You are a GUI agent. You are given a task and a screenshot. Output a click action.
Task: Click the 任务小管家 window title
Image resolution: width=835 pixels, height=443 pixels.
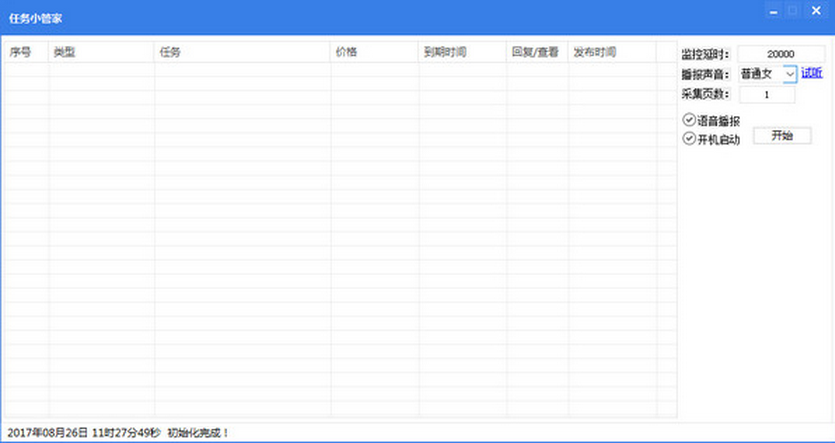point(35,18)
